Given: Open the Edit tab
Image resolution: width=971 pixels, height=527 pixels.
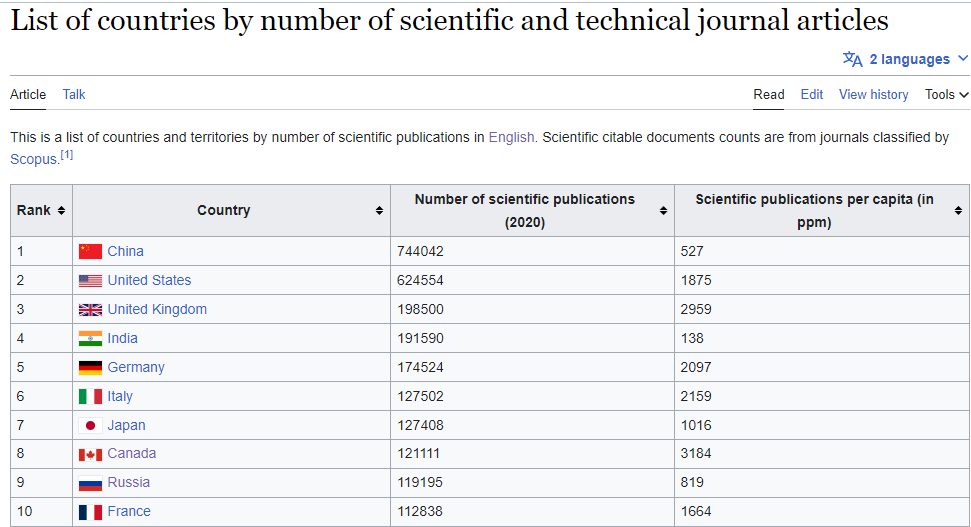Looking at the screenshot, I should click(811, 95).
